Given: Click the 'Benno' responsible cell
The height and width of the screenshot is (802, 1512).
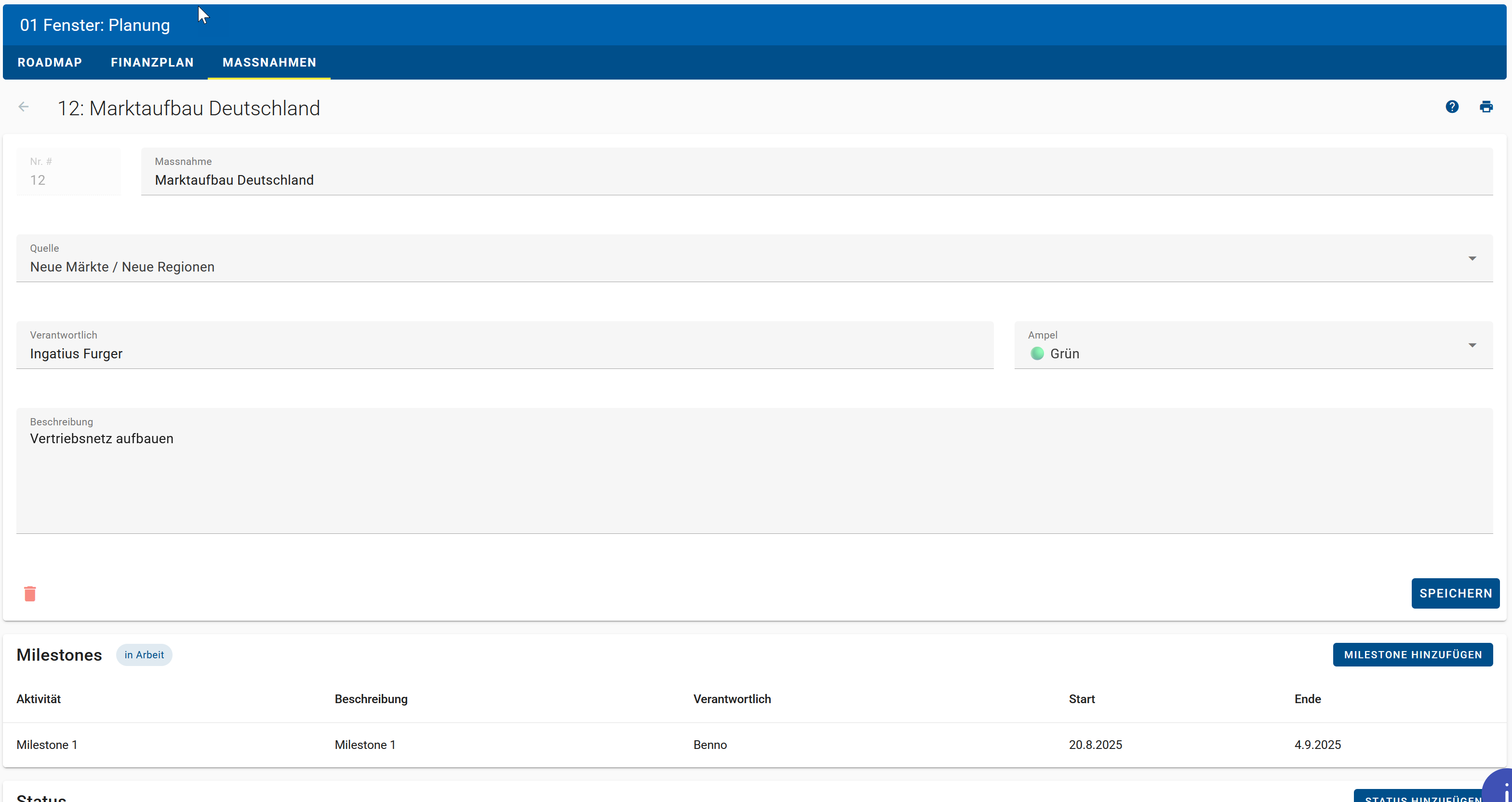Looking at the screenshot, I should [709, 745].
